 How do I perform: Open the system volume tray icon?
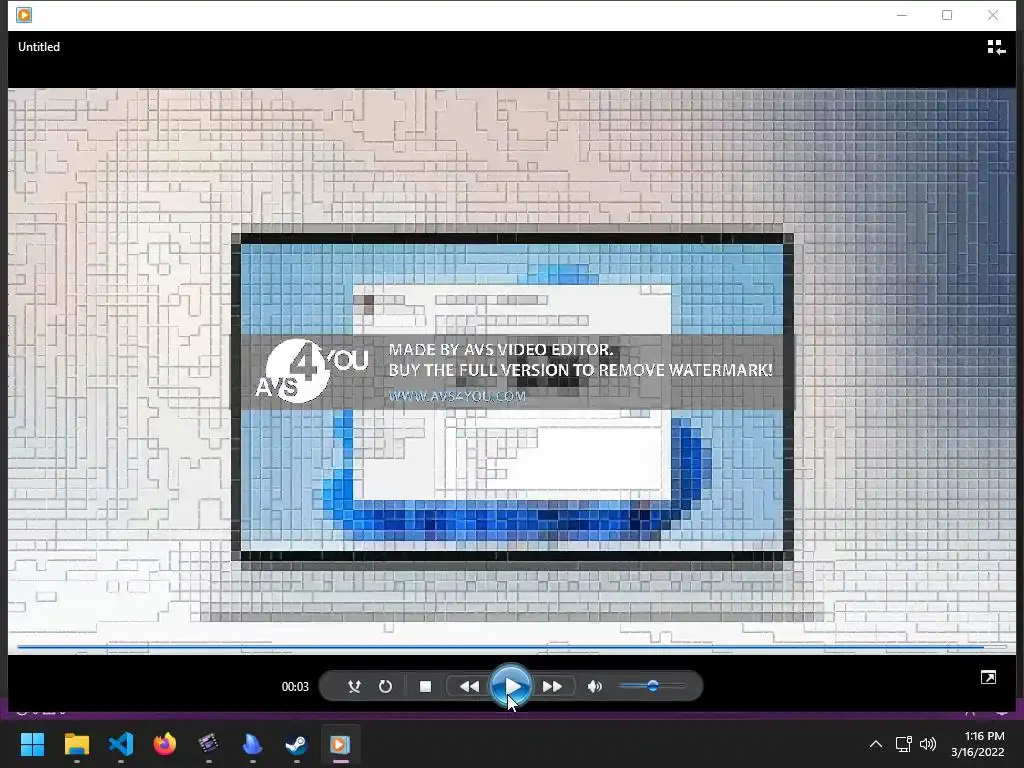coord(927,744)
